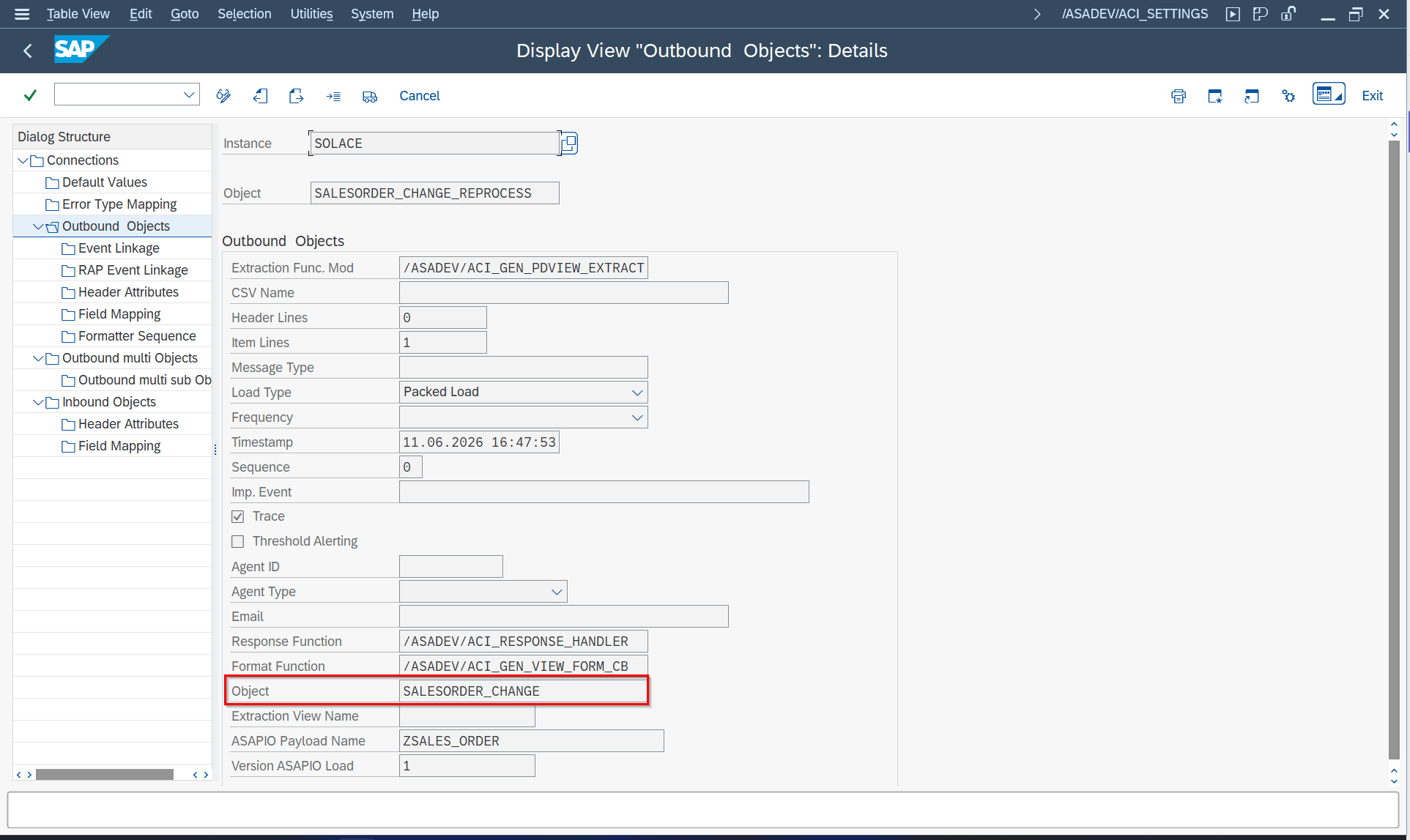Viewport: 1410px width, 840px height.
Task: Click the Response Function field
Action: pos(524,642)
